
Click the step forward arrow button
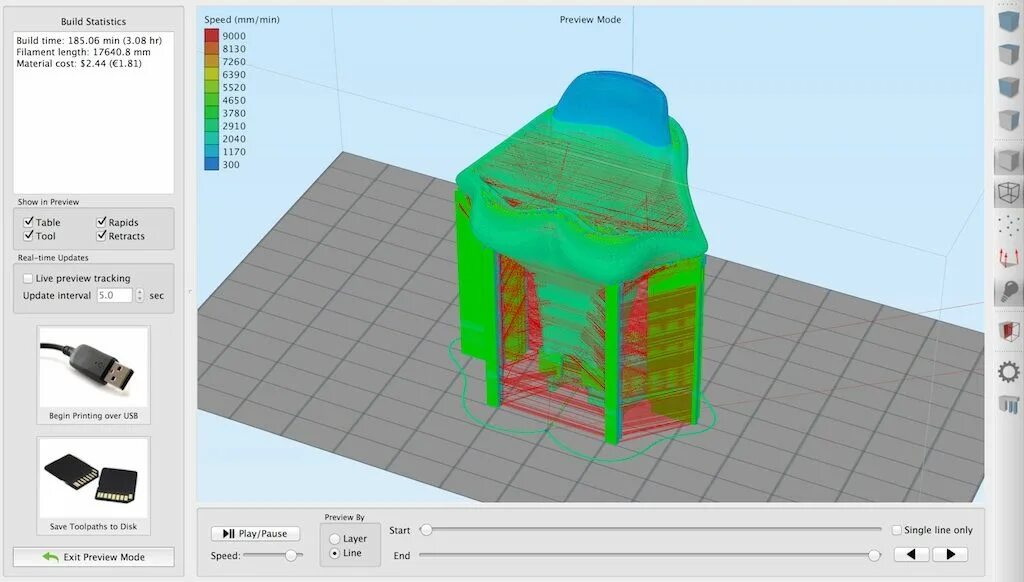[949, 553]
